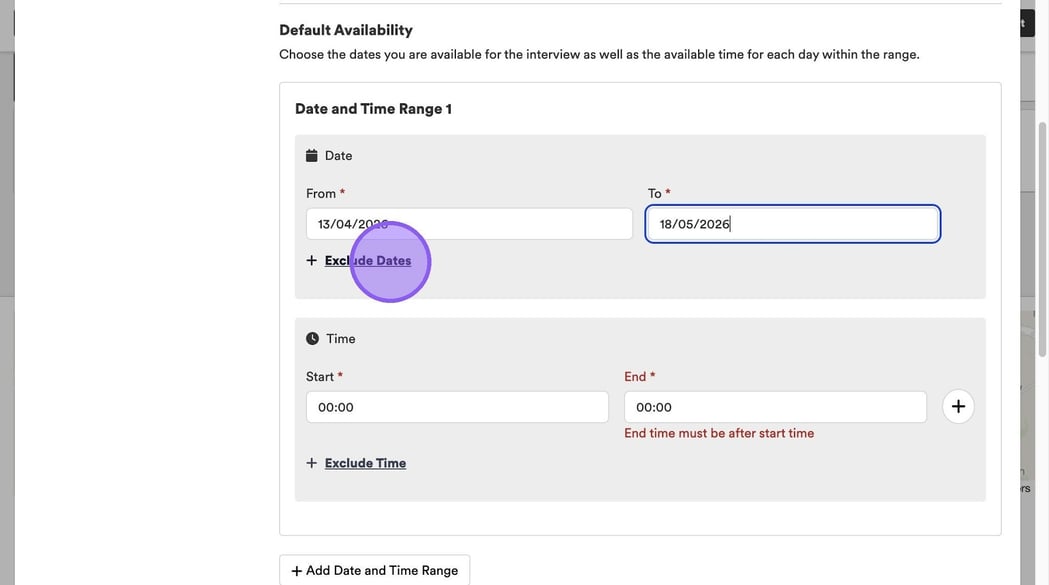The image size is (1049, 585).
Task: Click the To date field showing 18/05/2026
Action: (x=792, y=224)
